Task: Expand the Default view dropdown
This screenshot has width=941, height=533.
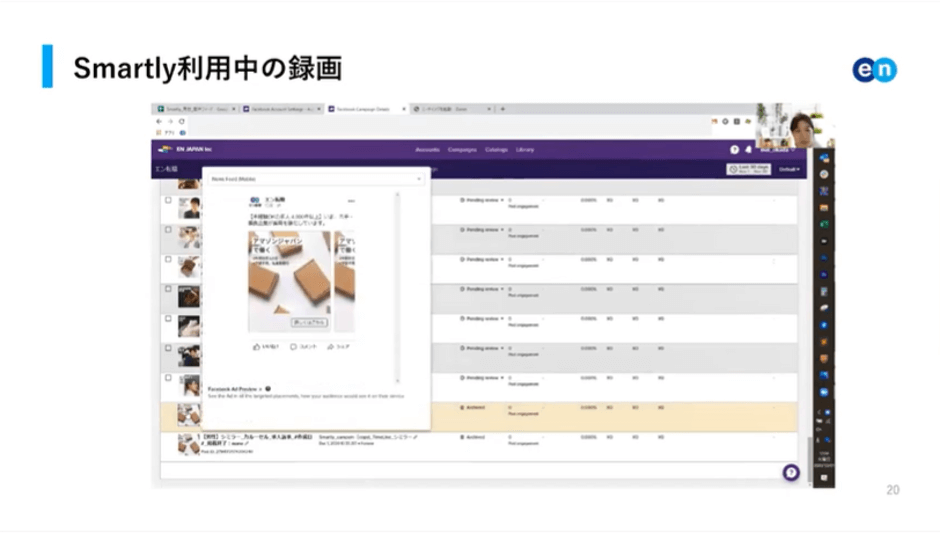Action: click(789, 170)
